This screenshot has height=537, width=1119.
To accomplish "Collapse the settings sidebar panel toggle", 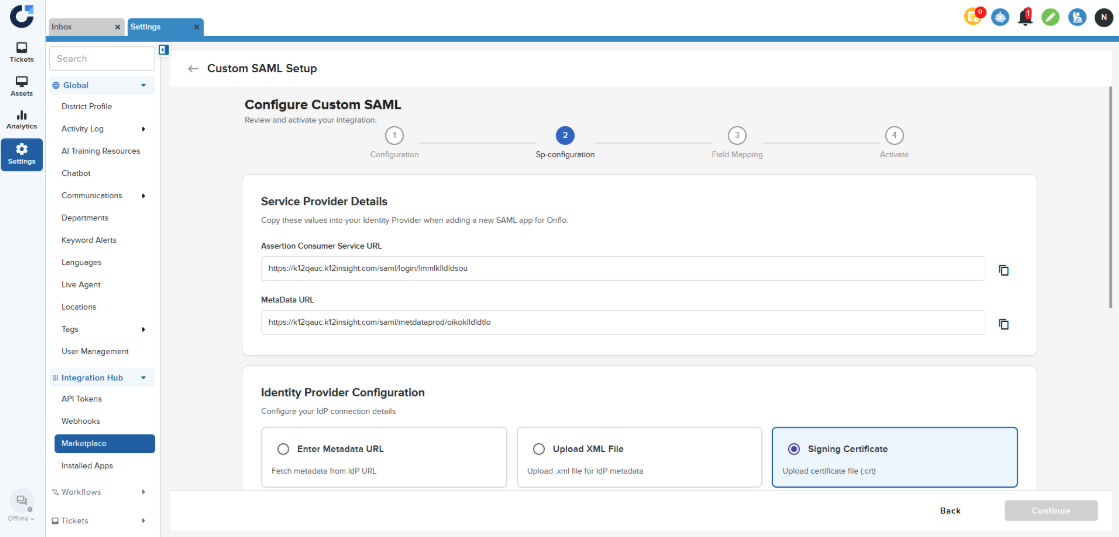I will 163,50.
